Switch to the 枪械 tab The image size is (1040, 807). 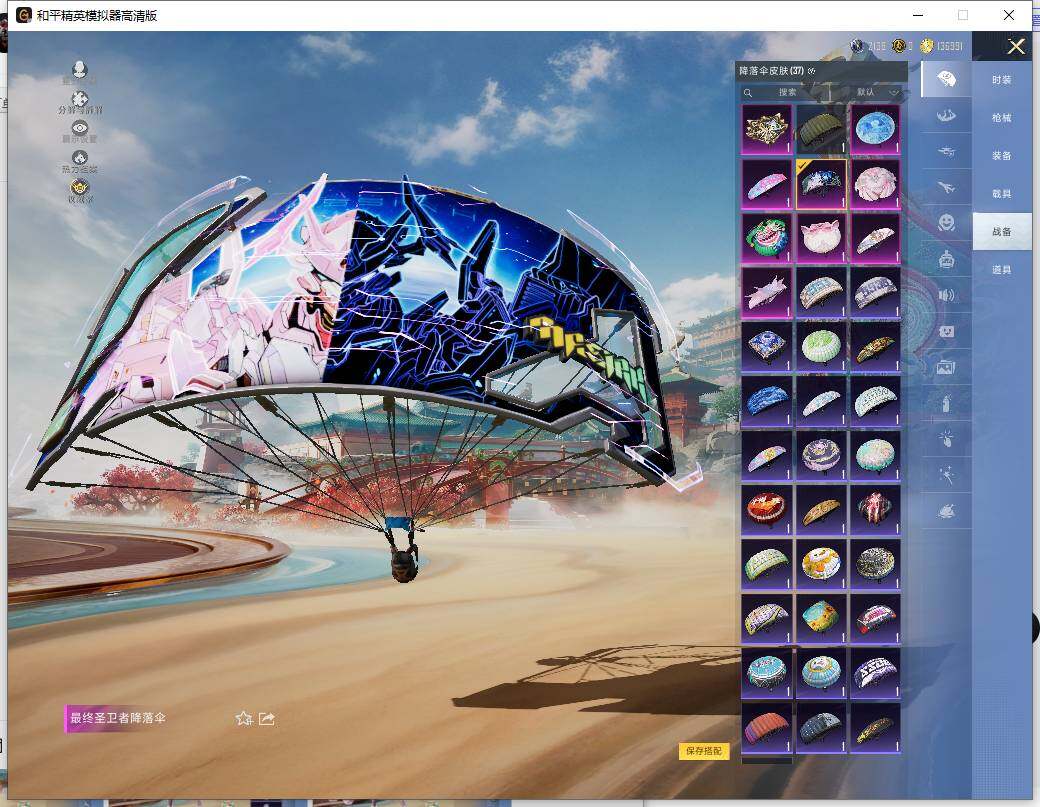click(1001, 118)
